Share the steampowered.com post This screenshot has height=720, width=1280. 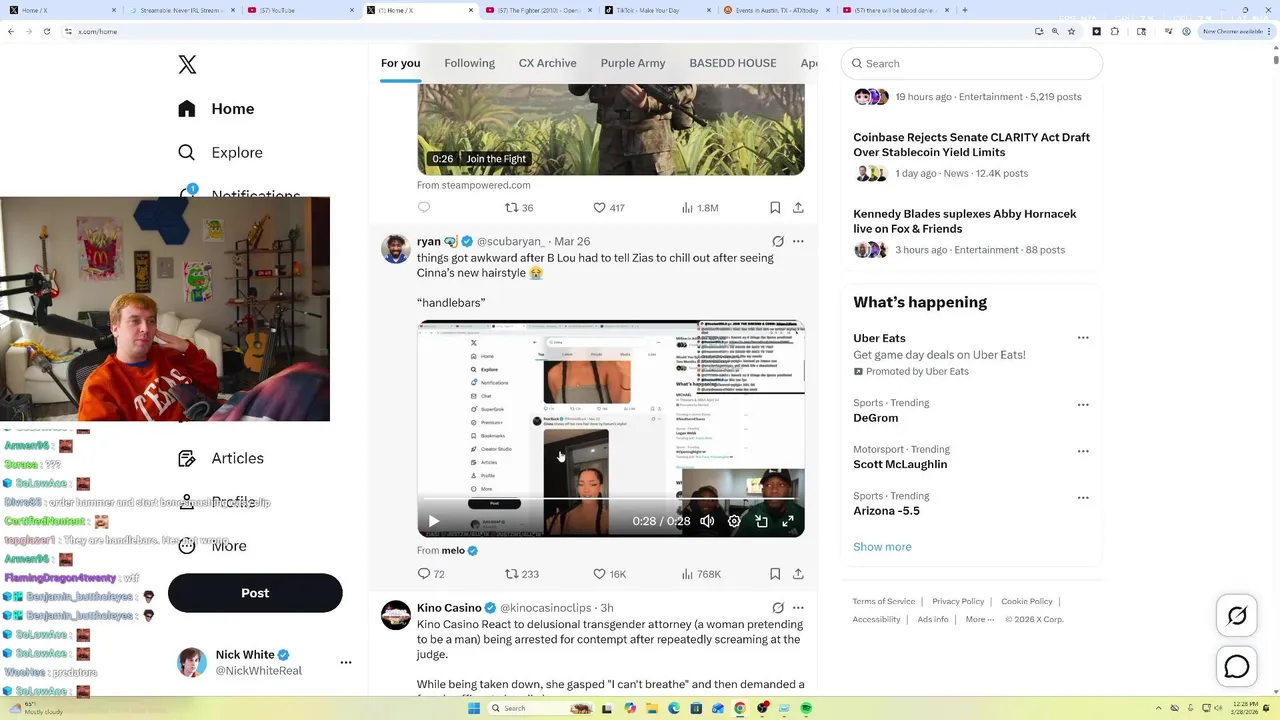(x=798, y=208)
